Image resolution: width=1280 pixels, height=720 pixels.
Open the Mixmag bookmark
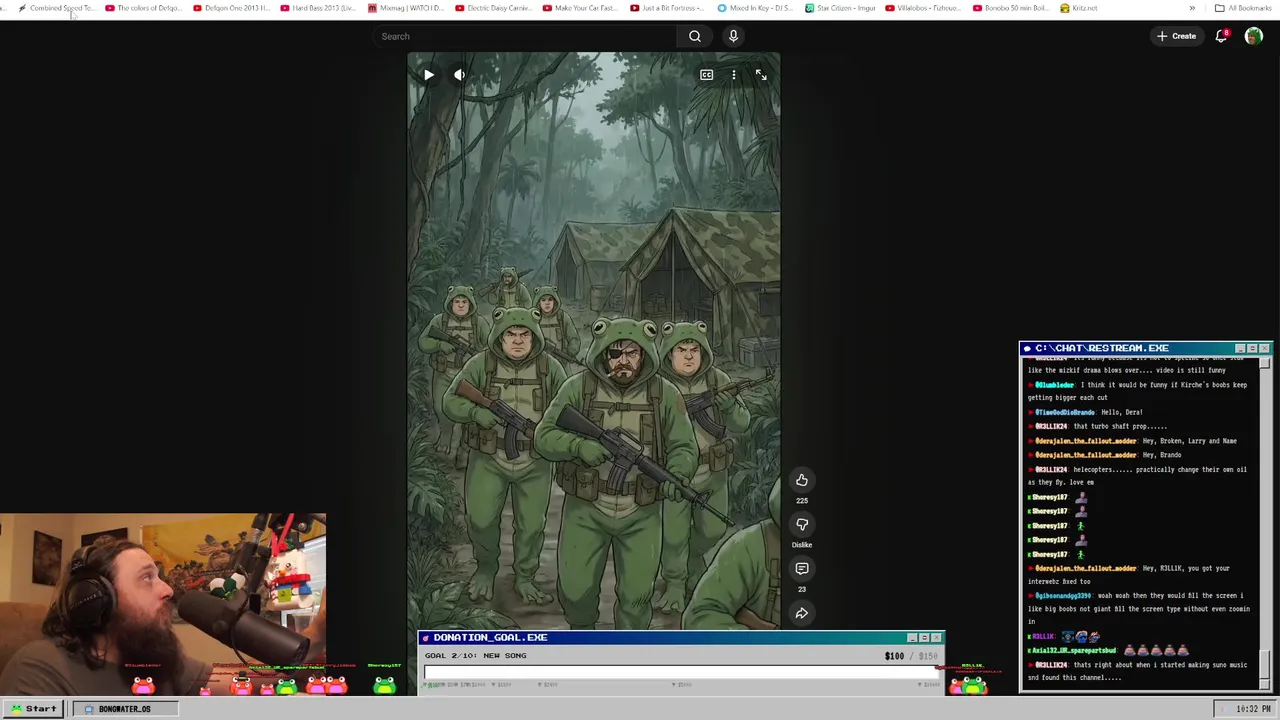point(406,8)
